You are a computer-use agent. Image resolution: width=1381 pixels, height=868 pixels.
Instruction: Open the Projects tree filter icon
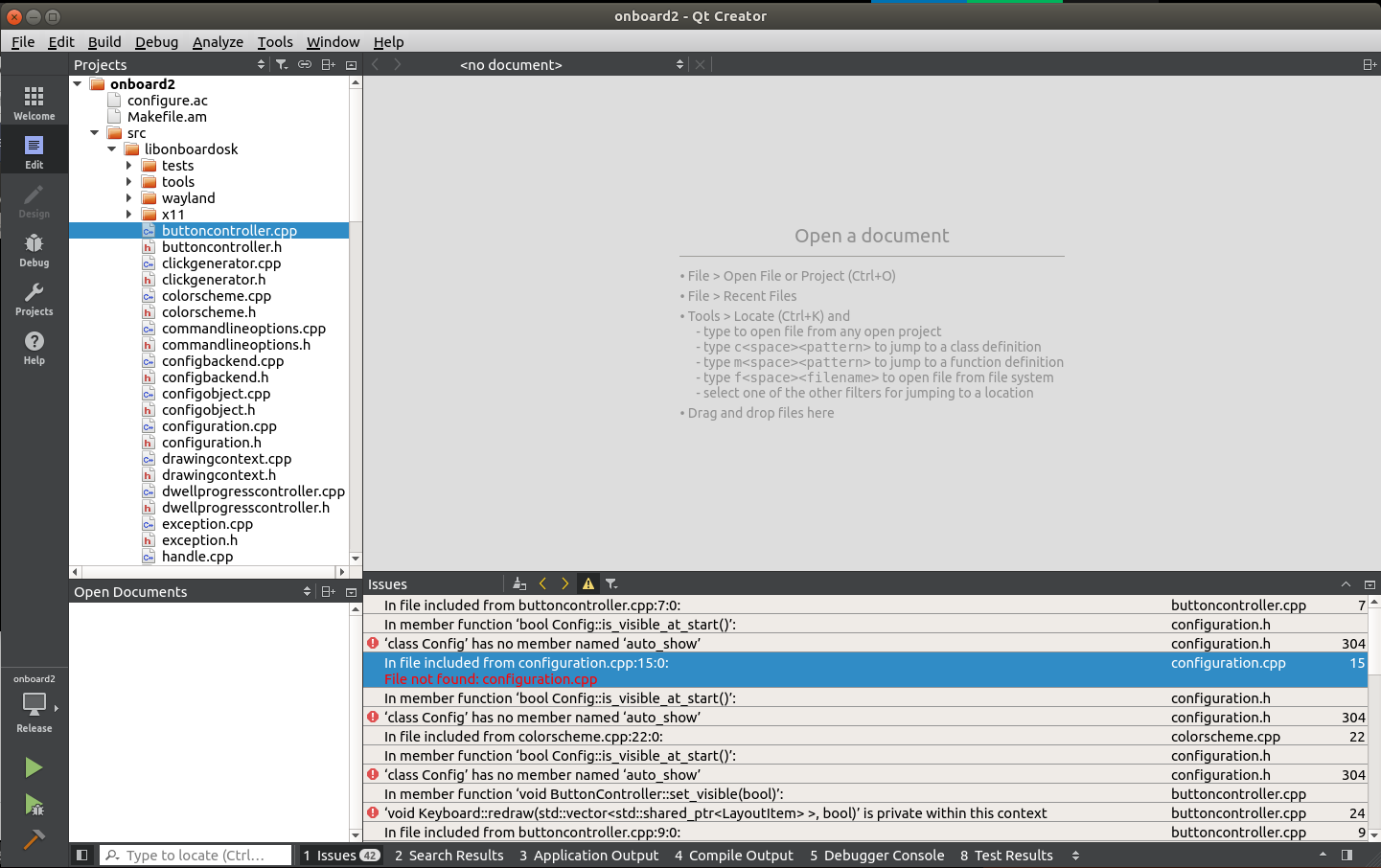click(x=282, y=64)
